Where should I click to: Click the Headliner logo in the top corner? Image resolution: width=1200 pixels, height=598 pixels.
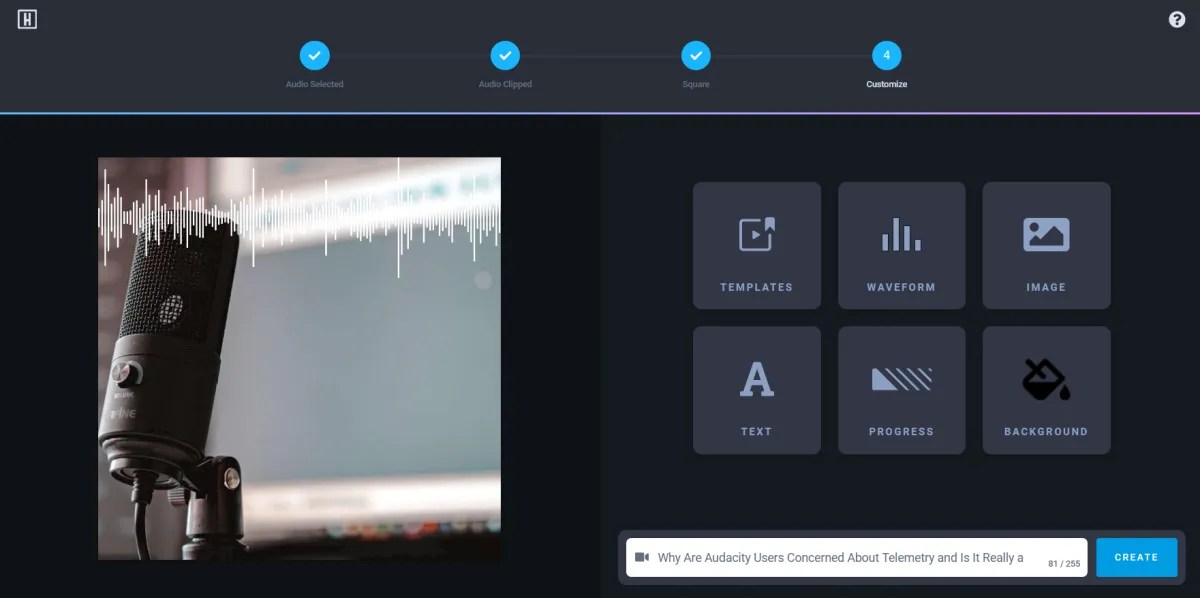(x=27, y=17)
